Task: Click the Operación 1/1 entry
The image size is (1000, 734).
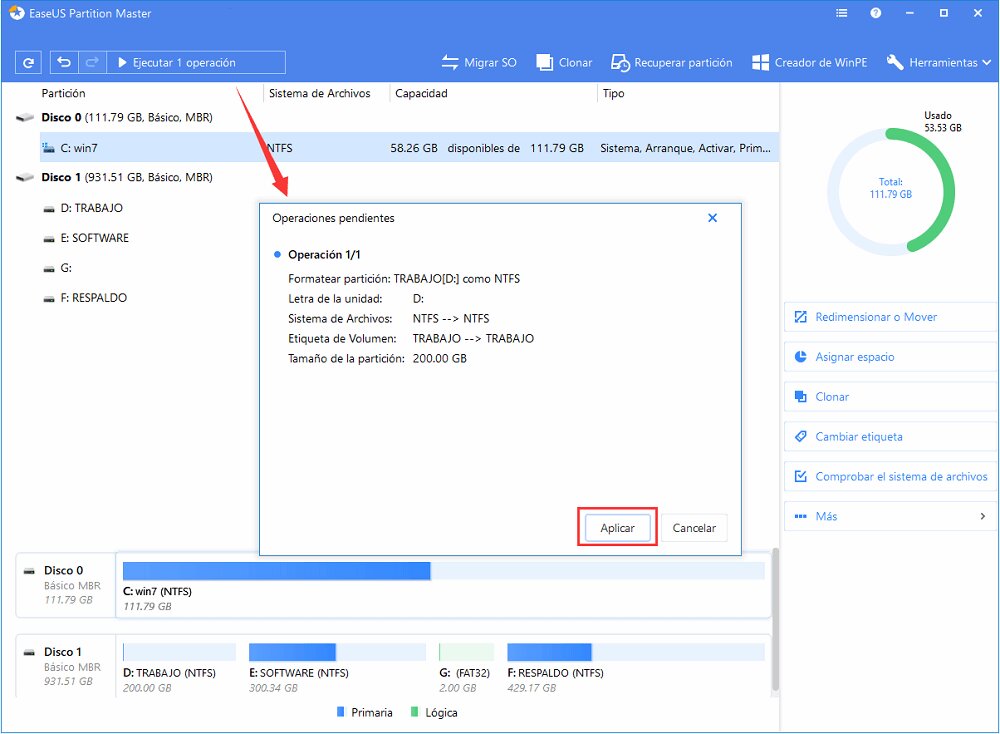Action: [x=324, y=254]
